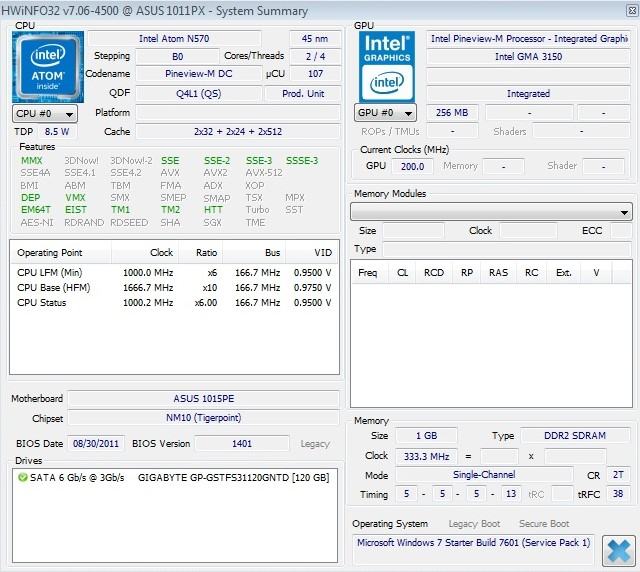
Task: Click the memory timing value 13
Action: (511, 494)
